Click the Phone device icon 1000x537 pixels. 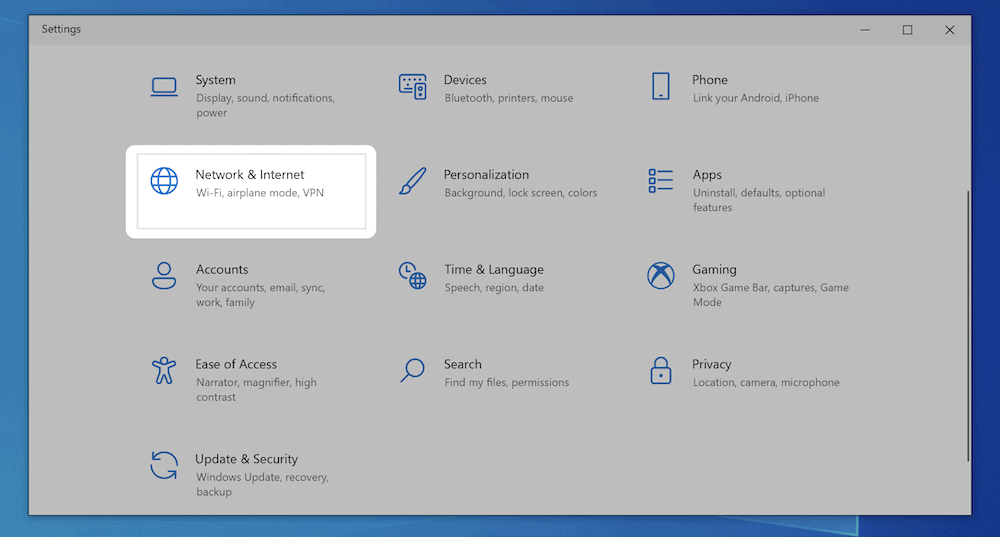click(x=660, y=86)
